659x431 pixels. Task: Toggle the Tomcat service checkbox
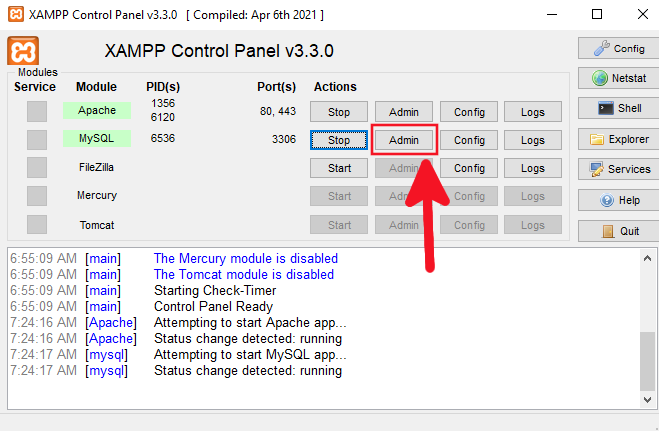coord(37,224)
